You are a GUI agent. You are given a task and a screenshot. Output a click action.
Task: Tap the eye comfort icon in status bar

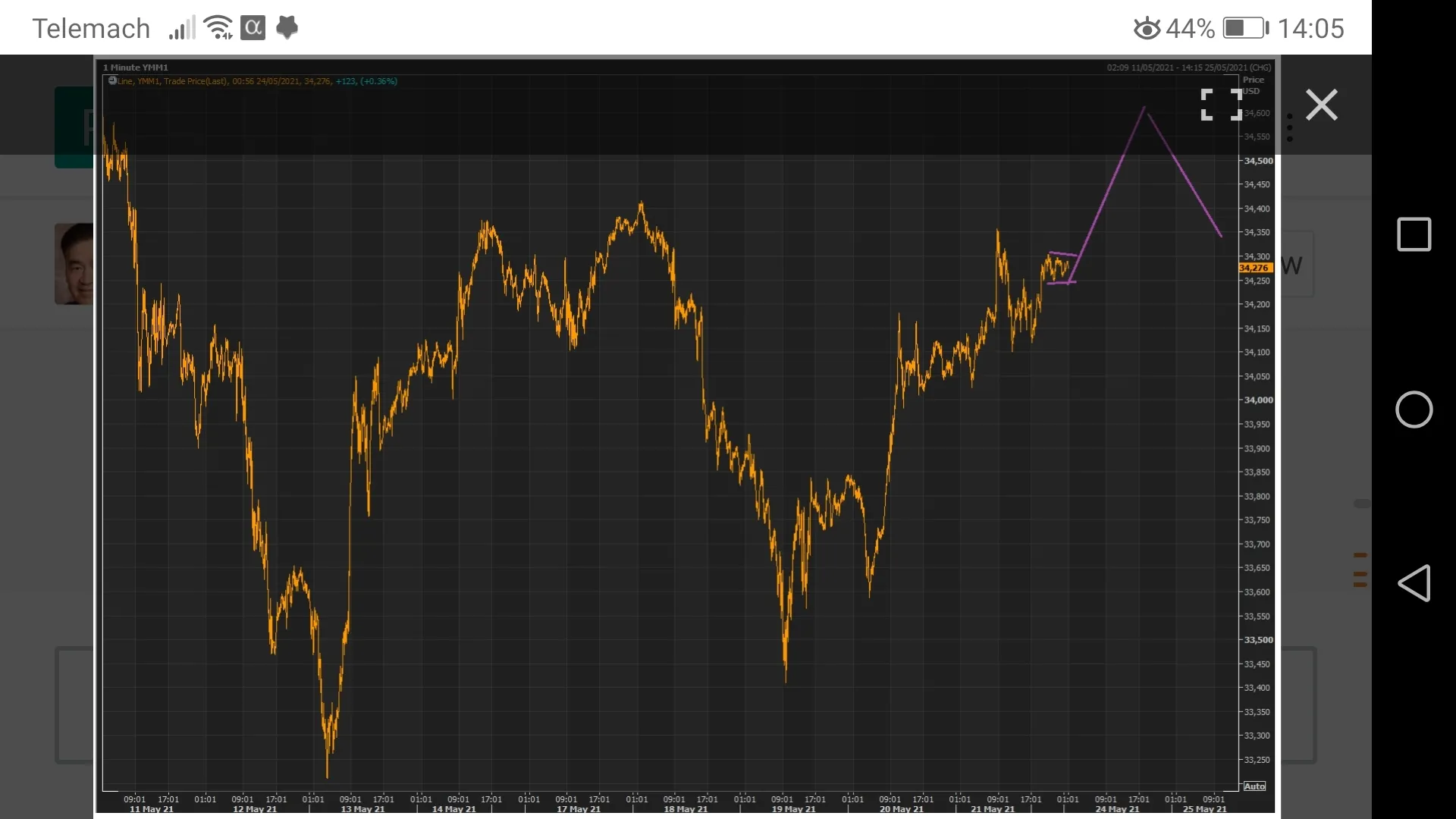(x=1147, y=29)
